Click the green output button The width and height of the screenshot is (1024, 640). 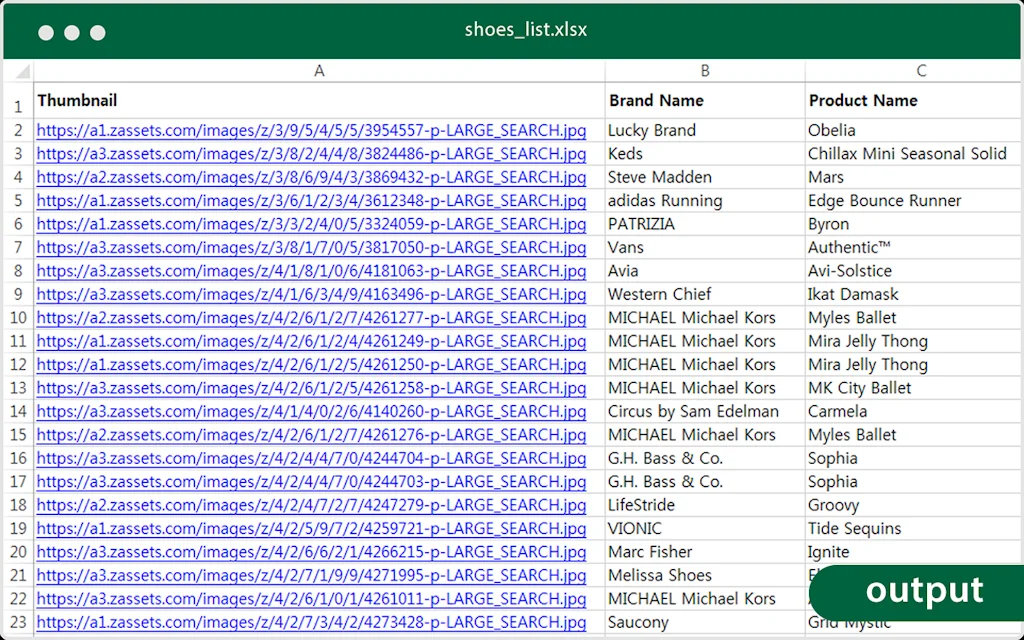(x=925, y=591)
